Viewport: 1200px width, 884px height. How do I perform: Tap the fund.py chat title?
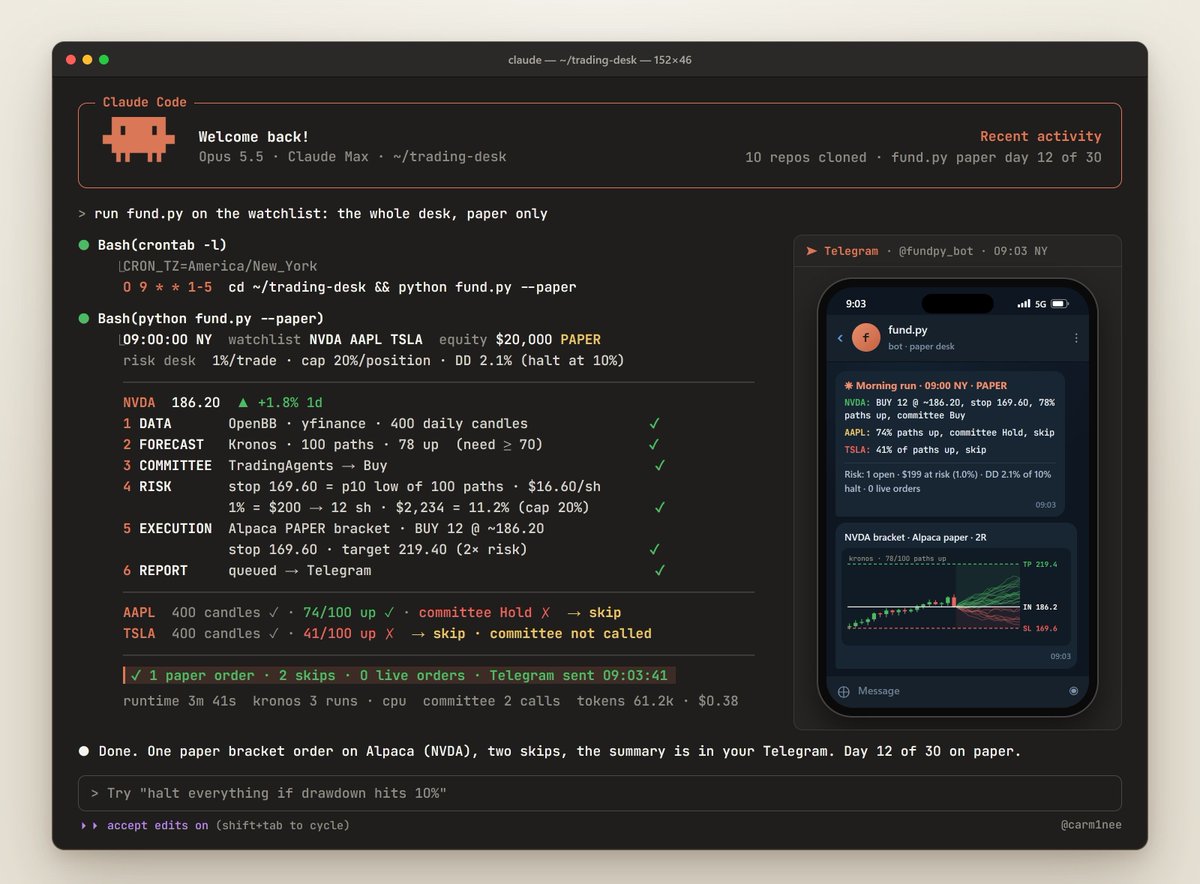click(x=909, y=331)
